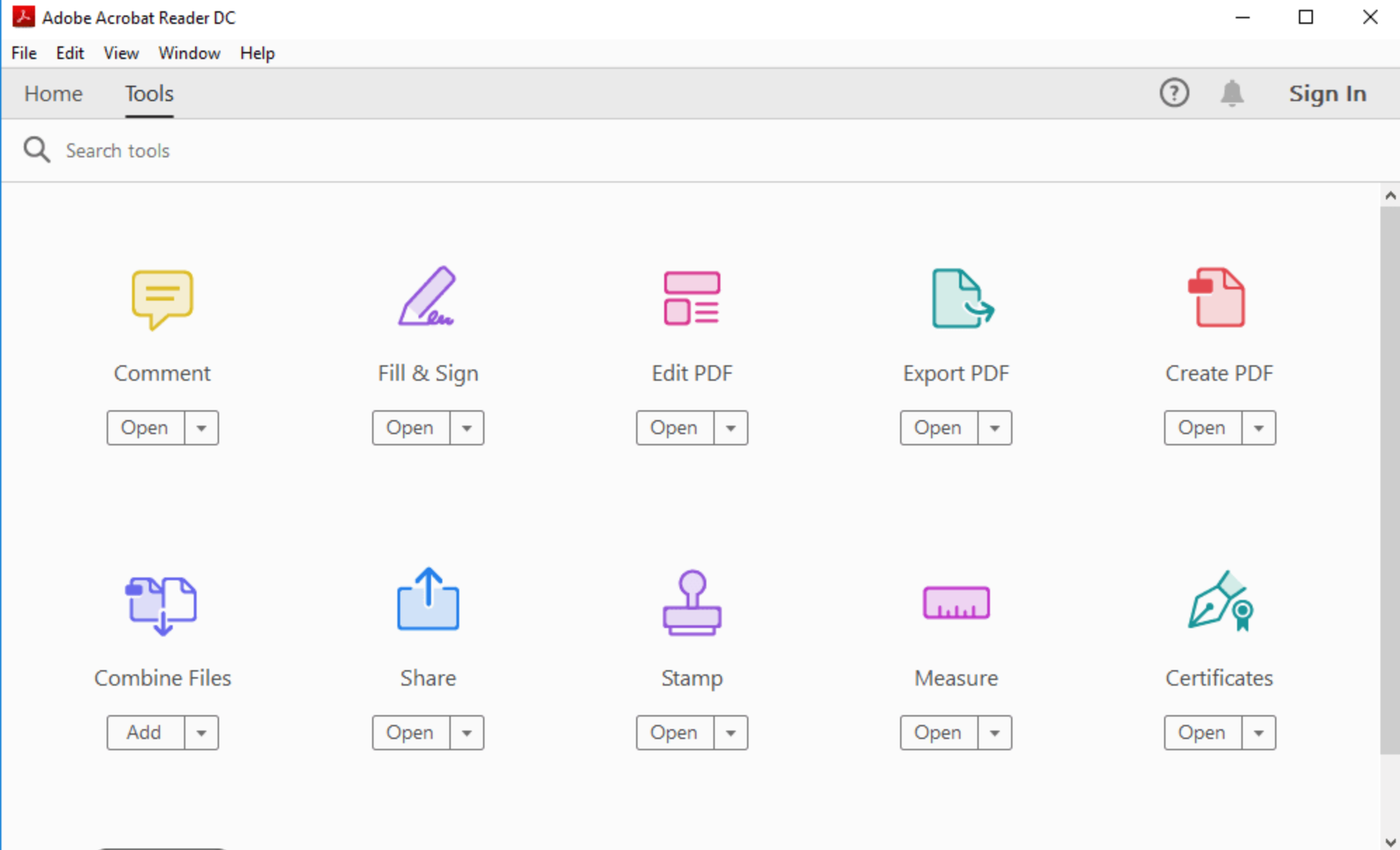Open the Create PDF tool

pos(1203,428)
